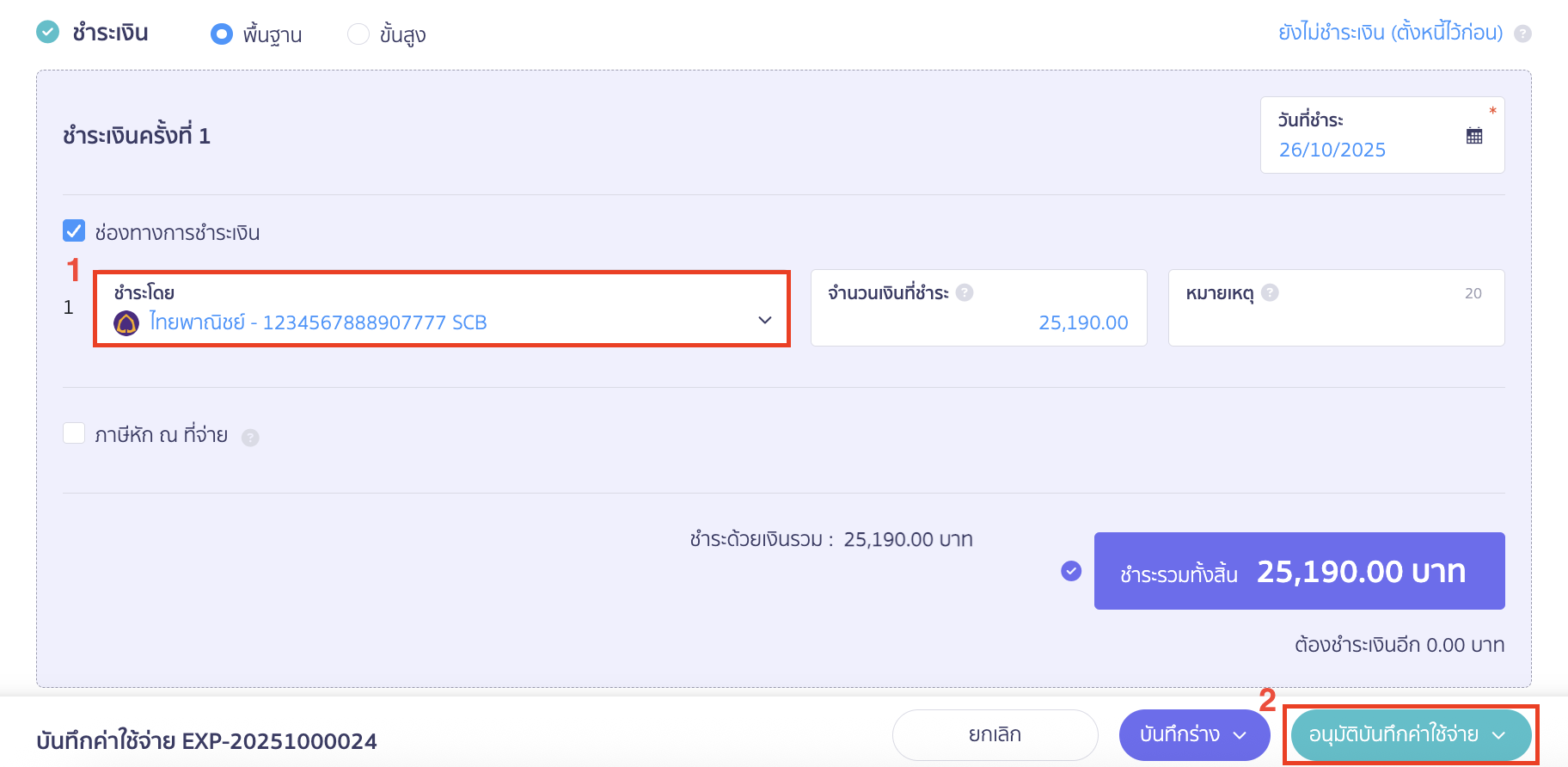The height and width of the screenshot is (767, 1568).
Task: Click the ยกเลิก button
Action: (x=995, y=735)
